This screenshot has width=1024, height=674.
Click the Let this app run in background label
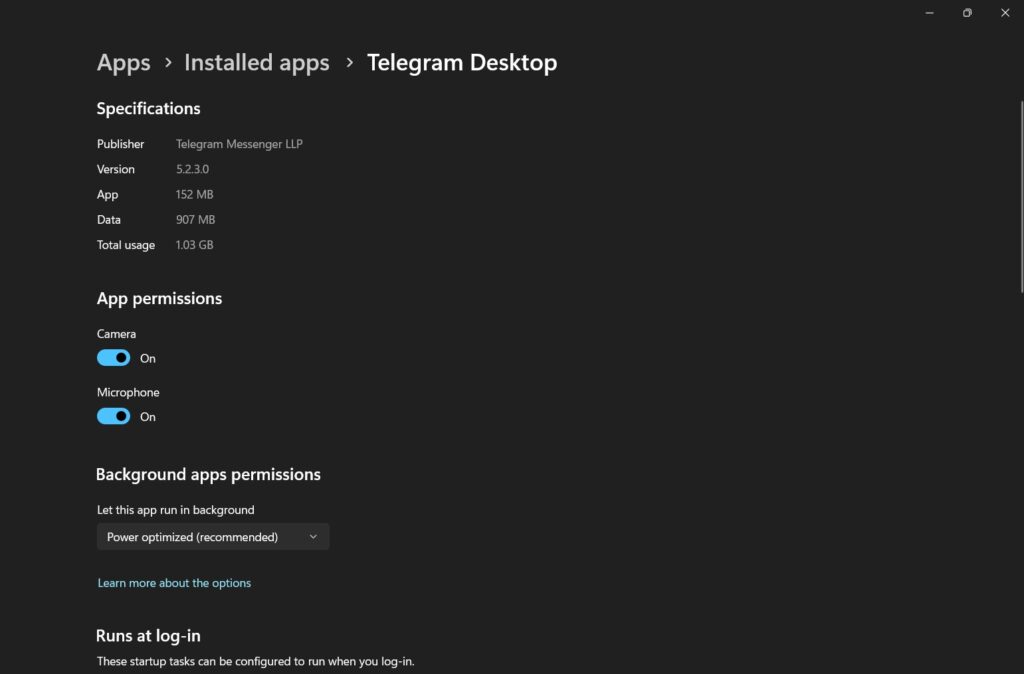click(x=176, y=510)
